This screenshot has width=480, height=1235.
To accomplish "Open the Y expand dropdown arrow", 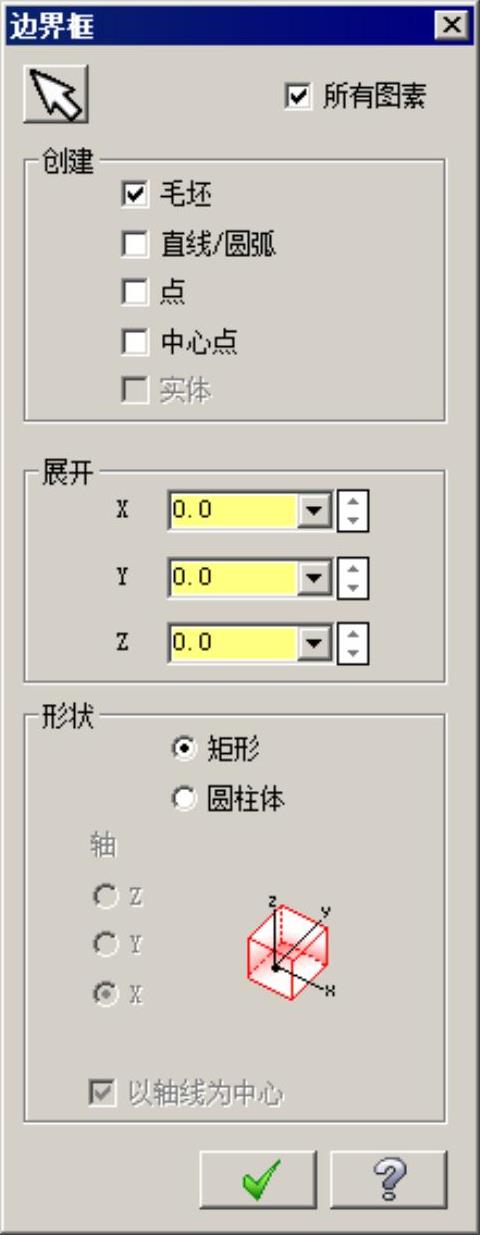I will pyautogui.click(x=315, y=577).
